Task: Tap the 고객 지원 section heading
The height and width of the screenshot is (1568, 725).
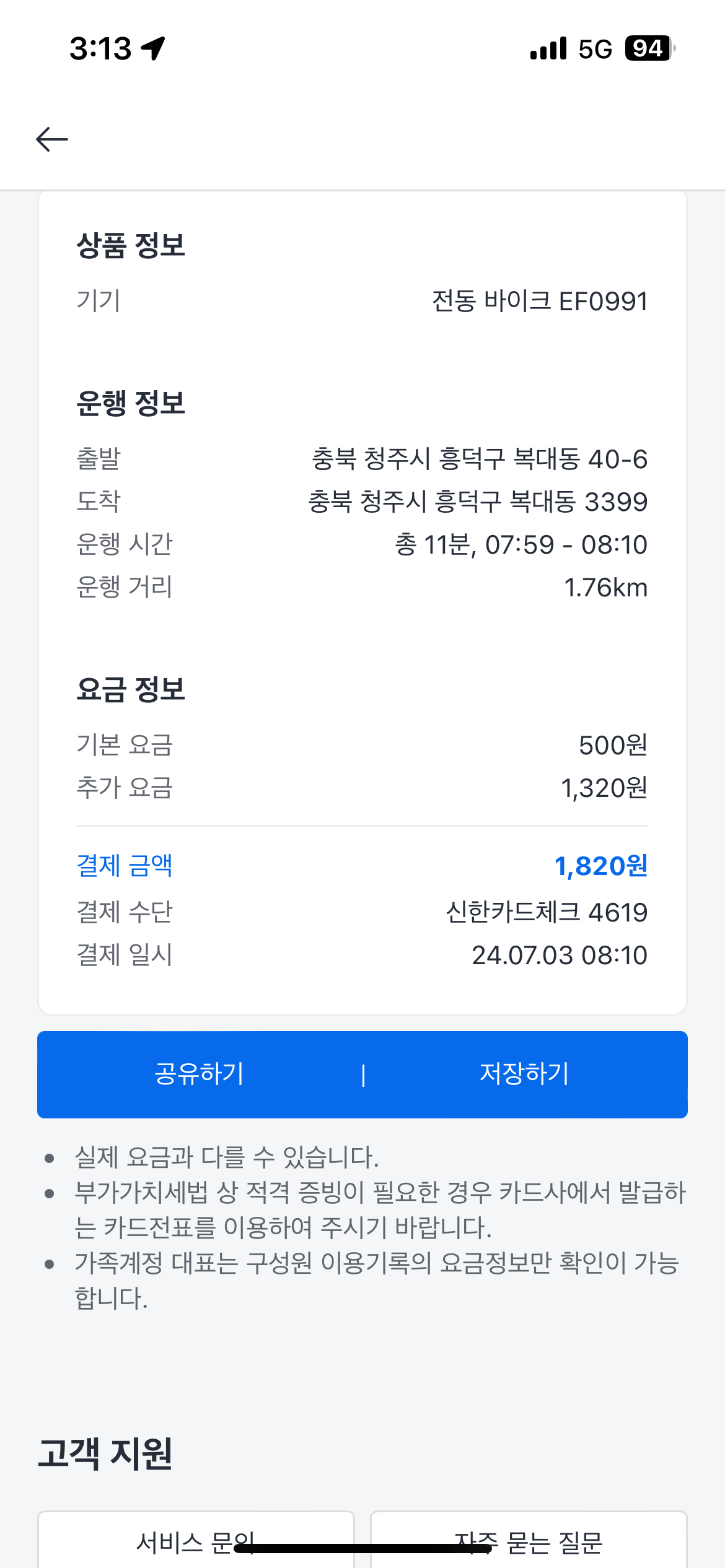Action: (105, 1453)
